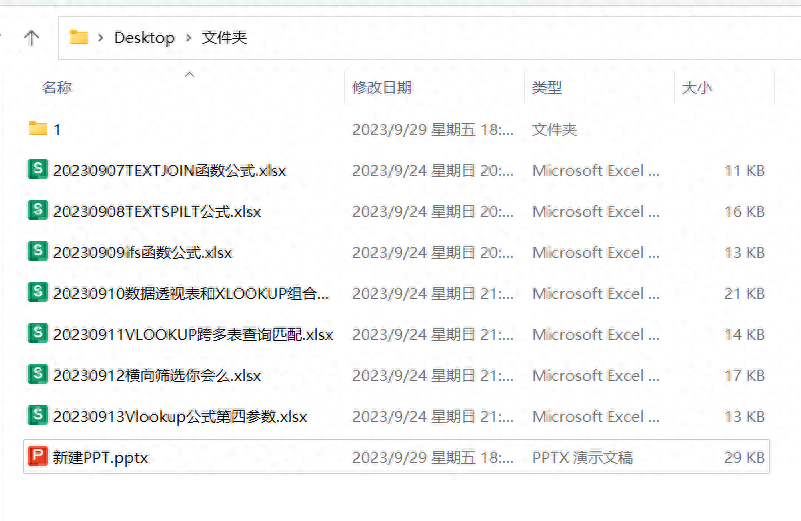Screen dimensions: 801x521
Task: Select the folder icon named 1
Action: pos(38,128)
